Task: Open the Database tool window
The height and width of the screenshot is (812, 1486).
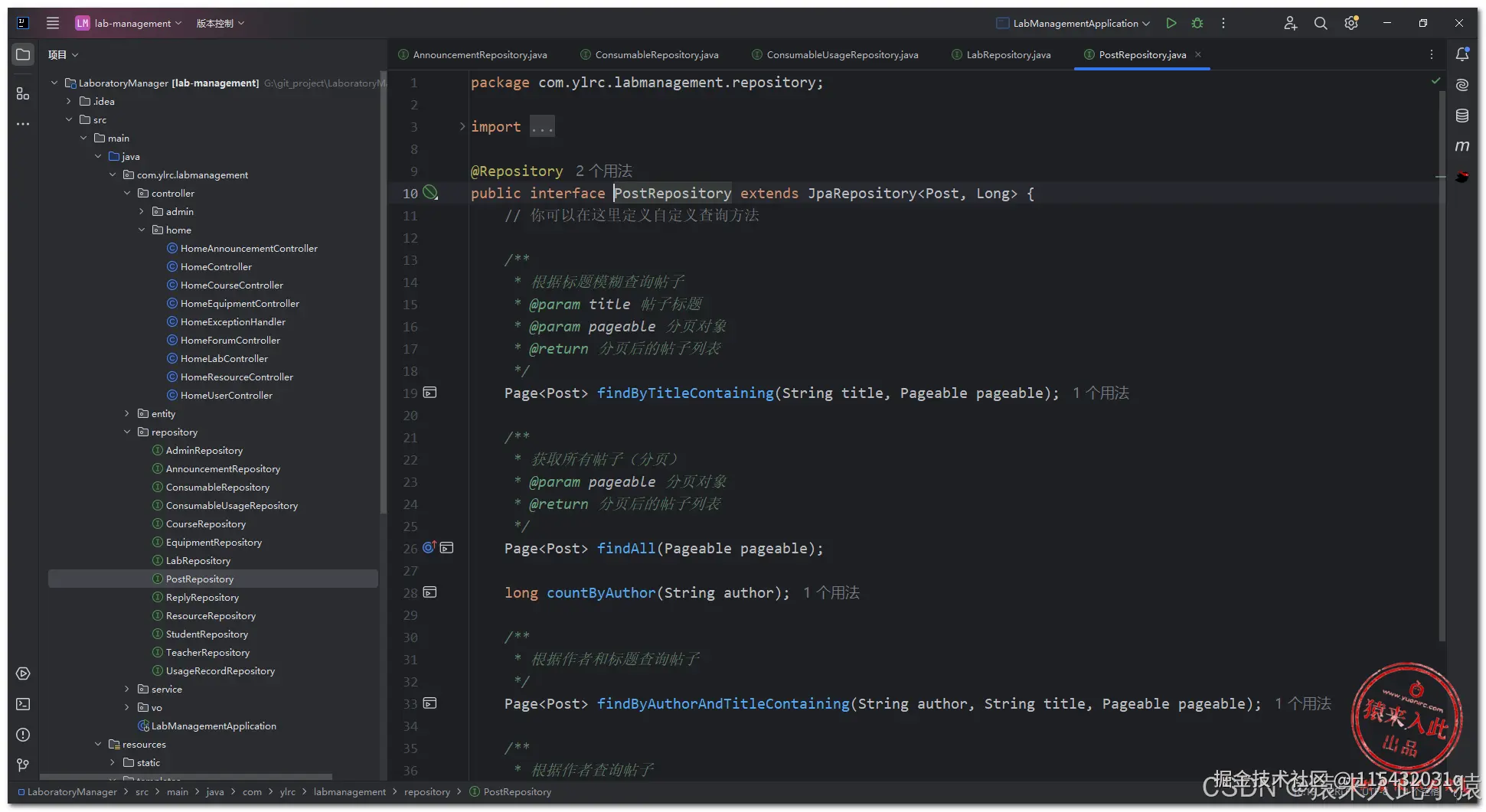Action: pos(1462,116)
